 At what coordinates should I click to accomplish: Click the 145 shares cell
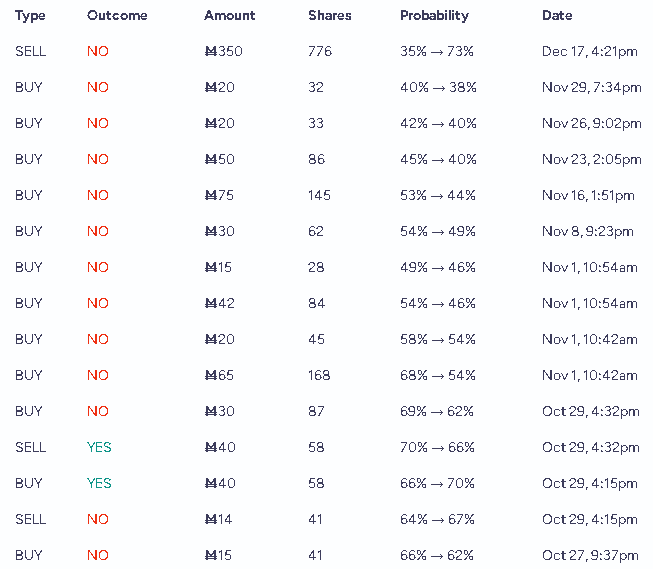click(319, 195)
